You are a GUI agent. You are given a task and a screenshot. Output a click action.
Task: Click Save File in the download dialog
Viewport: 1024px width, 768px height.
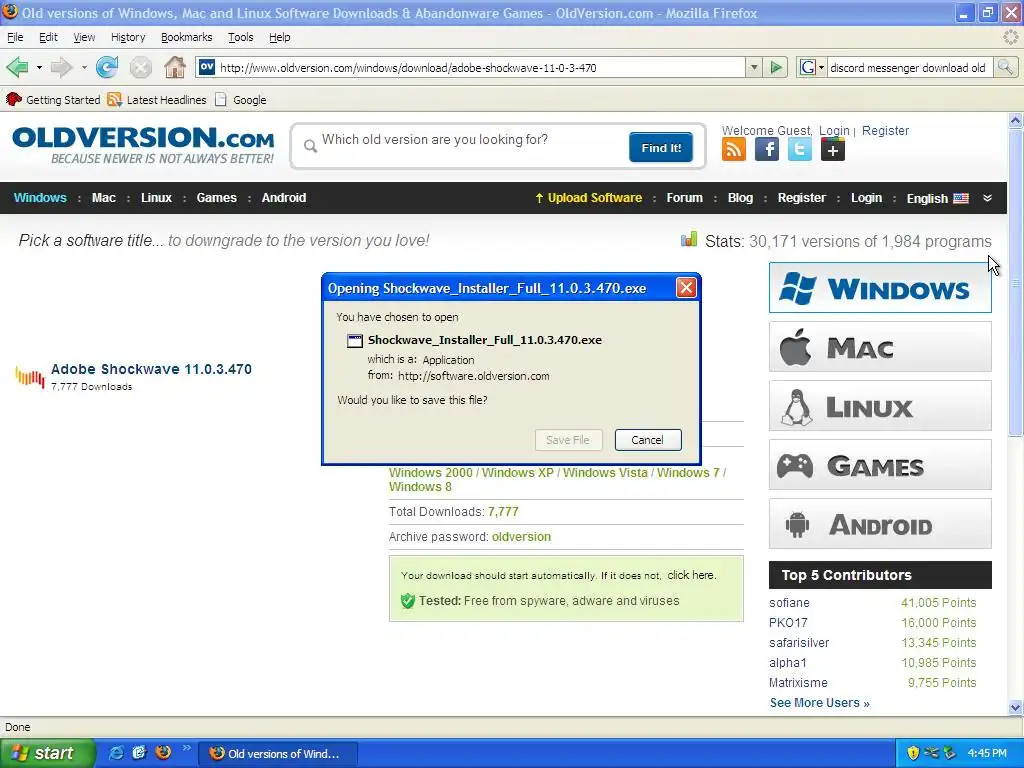(568, 440)
